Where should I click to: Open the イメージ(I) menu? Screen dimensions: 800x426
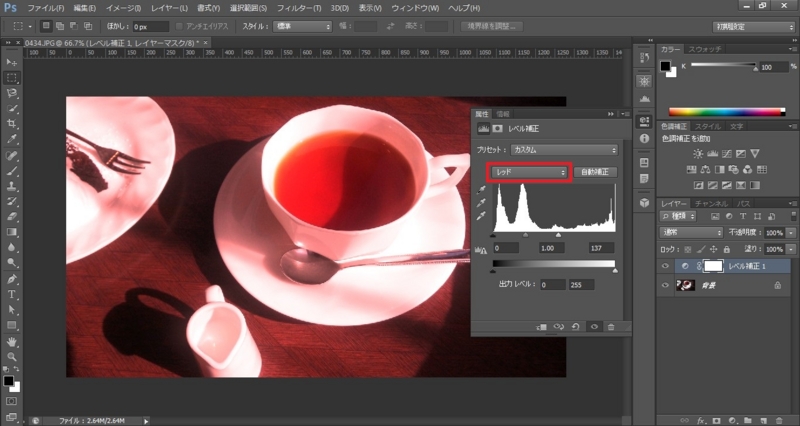point(123,8)
